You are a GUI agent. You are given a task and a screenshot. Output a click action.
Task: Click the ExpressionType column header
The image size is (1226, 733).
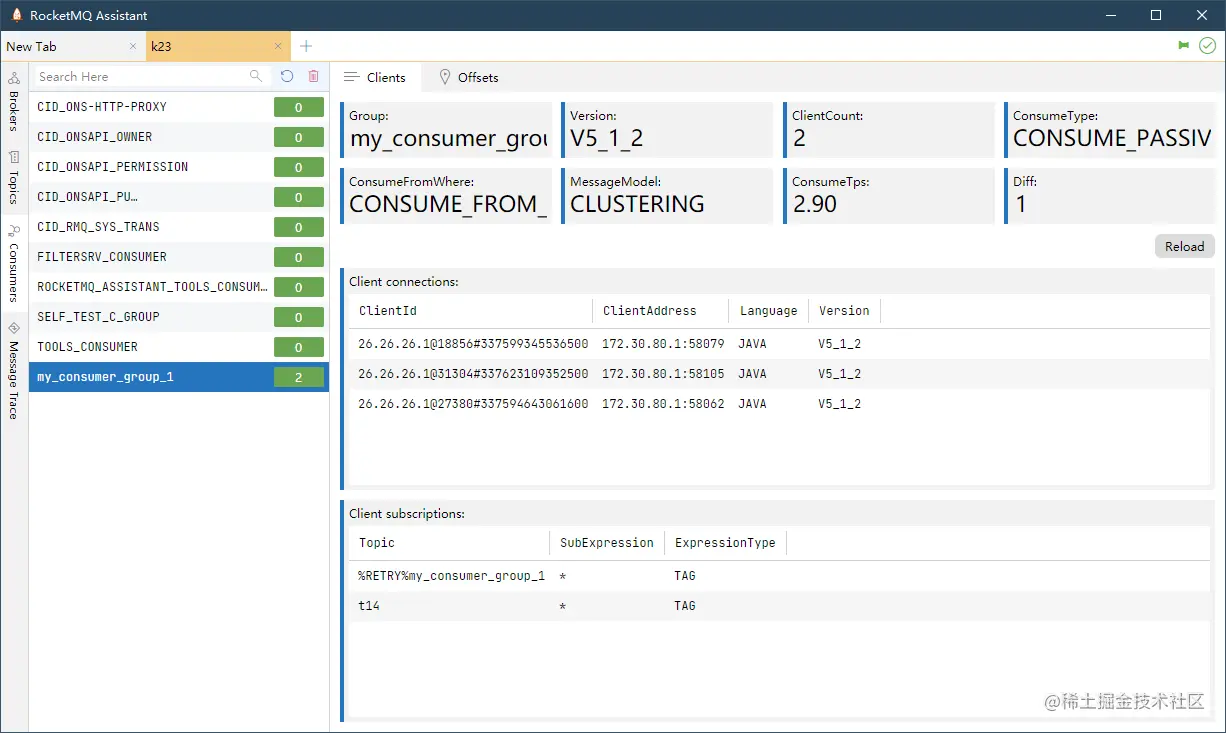tap(725, 543)
